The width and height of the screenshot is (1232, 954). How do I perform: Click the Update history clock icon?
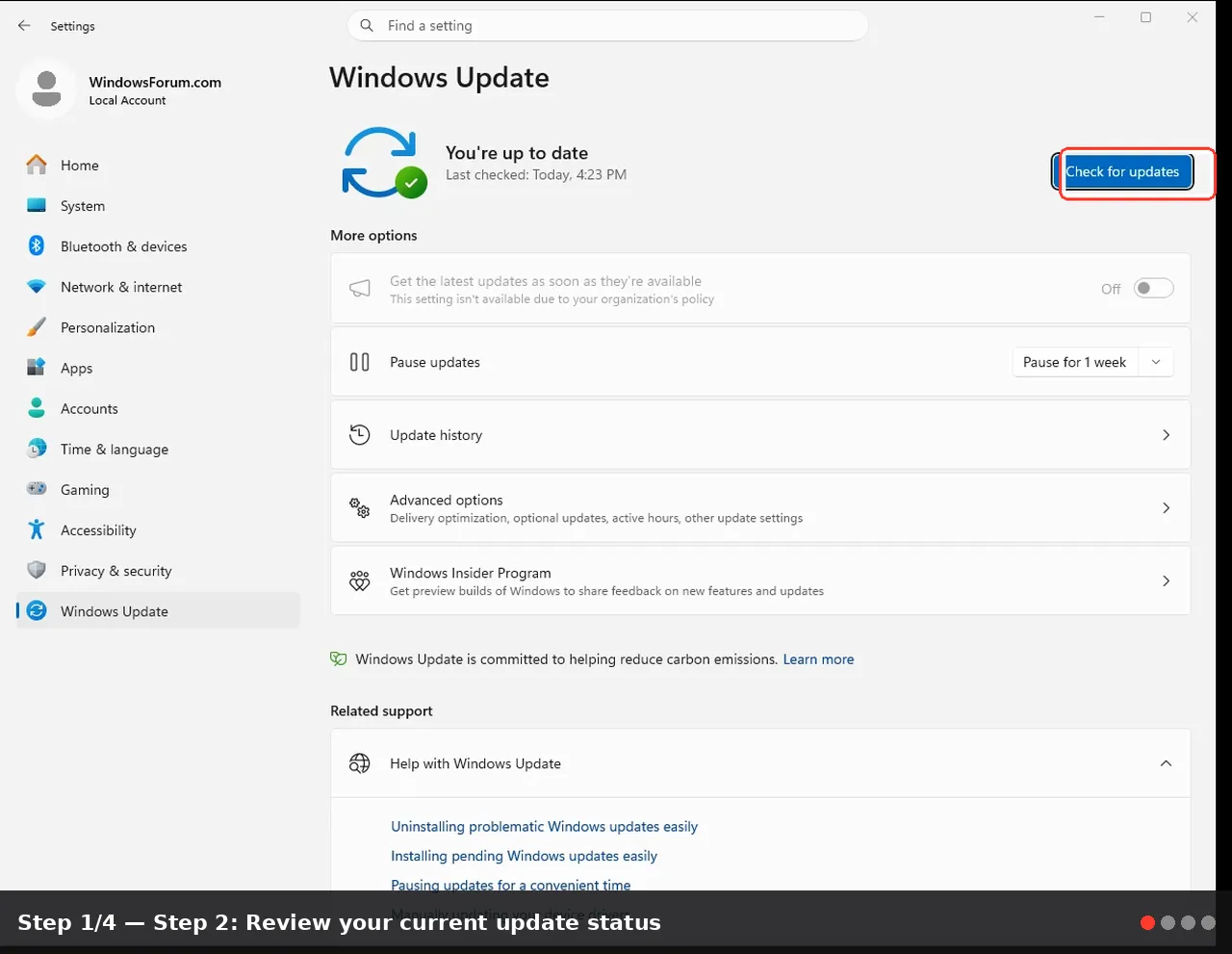tap(360, 435)
